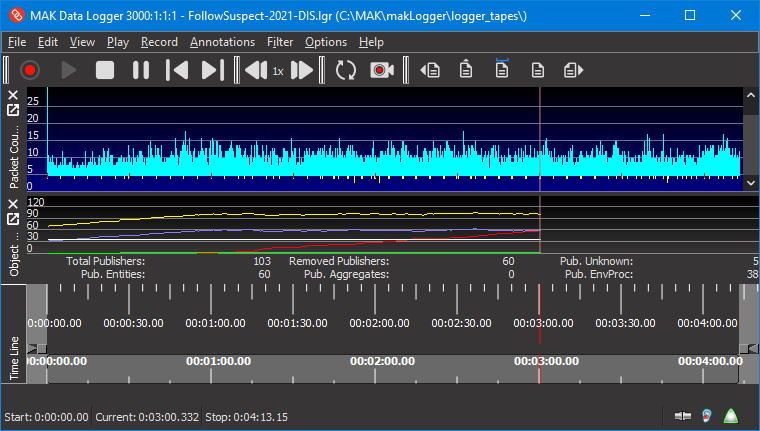
Task: Undock the Object Count graph panel
Action: tap(13, 219)
